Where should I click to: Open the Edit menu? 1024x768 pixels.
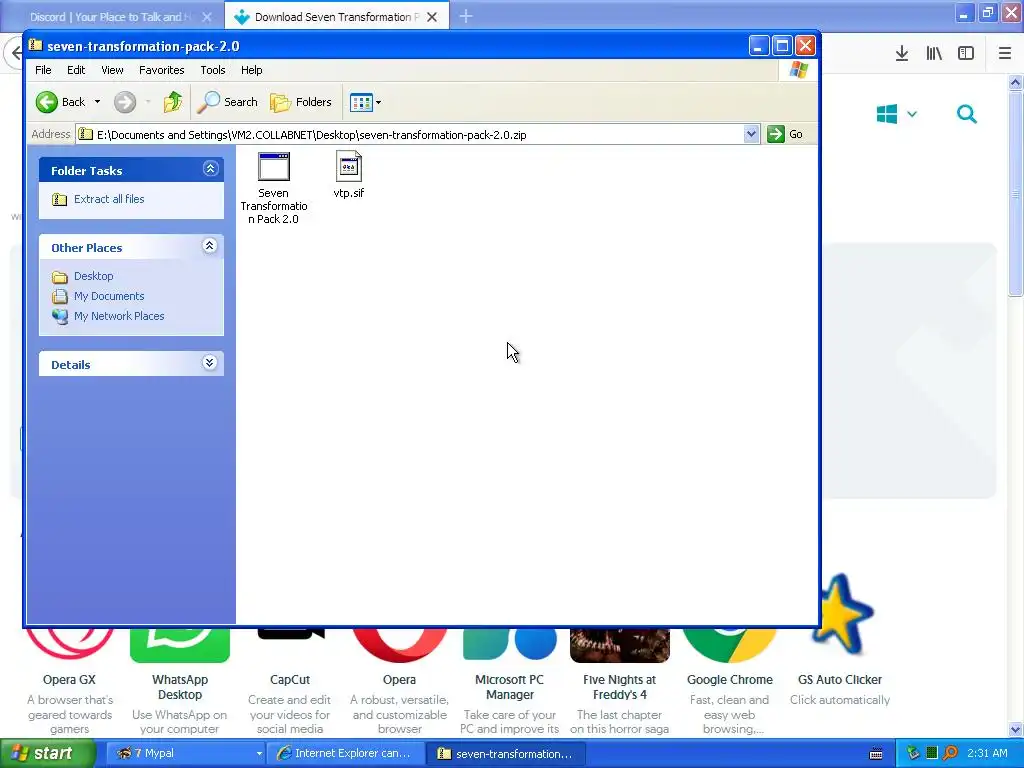coord(76,70)
